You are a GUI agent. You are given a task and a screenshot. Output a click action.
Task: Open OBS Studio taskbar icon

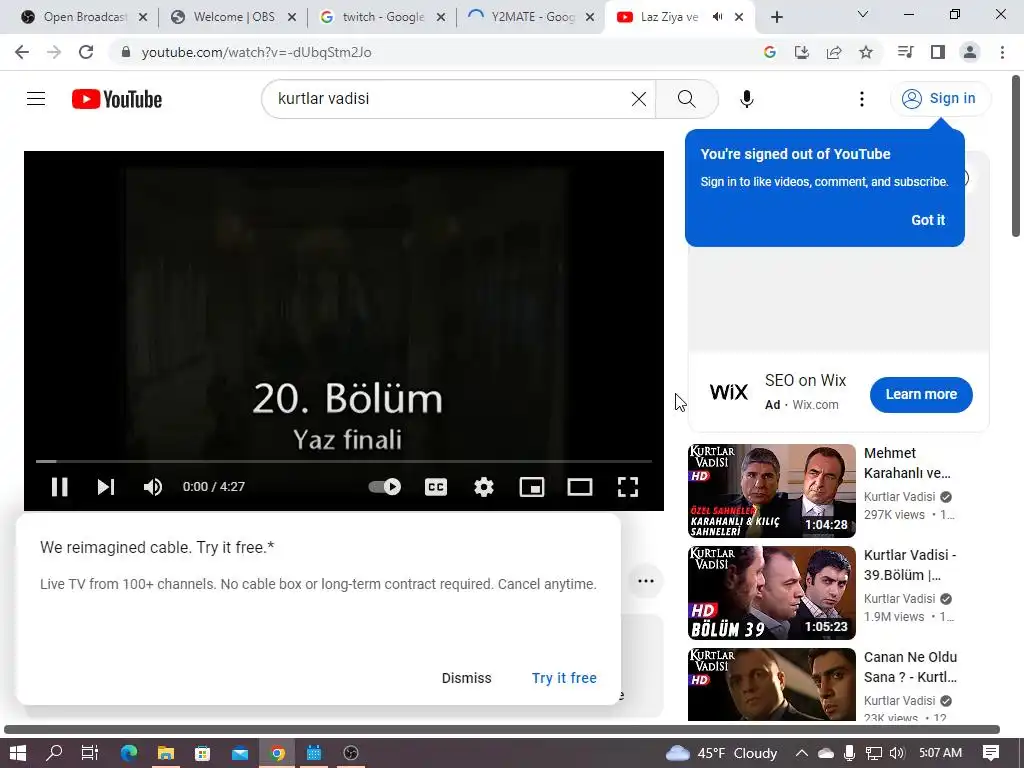click(351, 753)
